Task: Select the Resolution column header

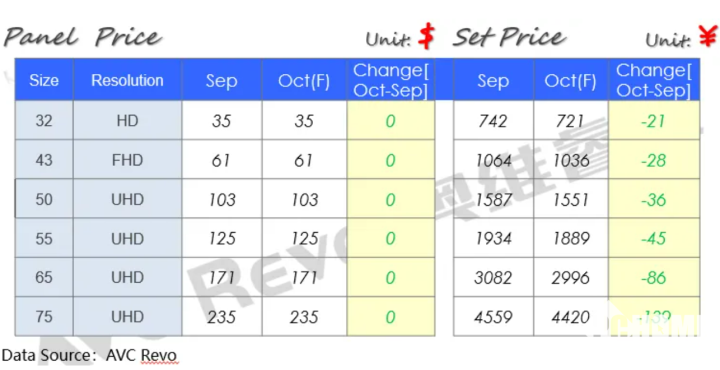Action: click(x=127, y=80)
